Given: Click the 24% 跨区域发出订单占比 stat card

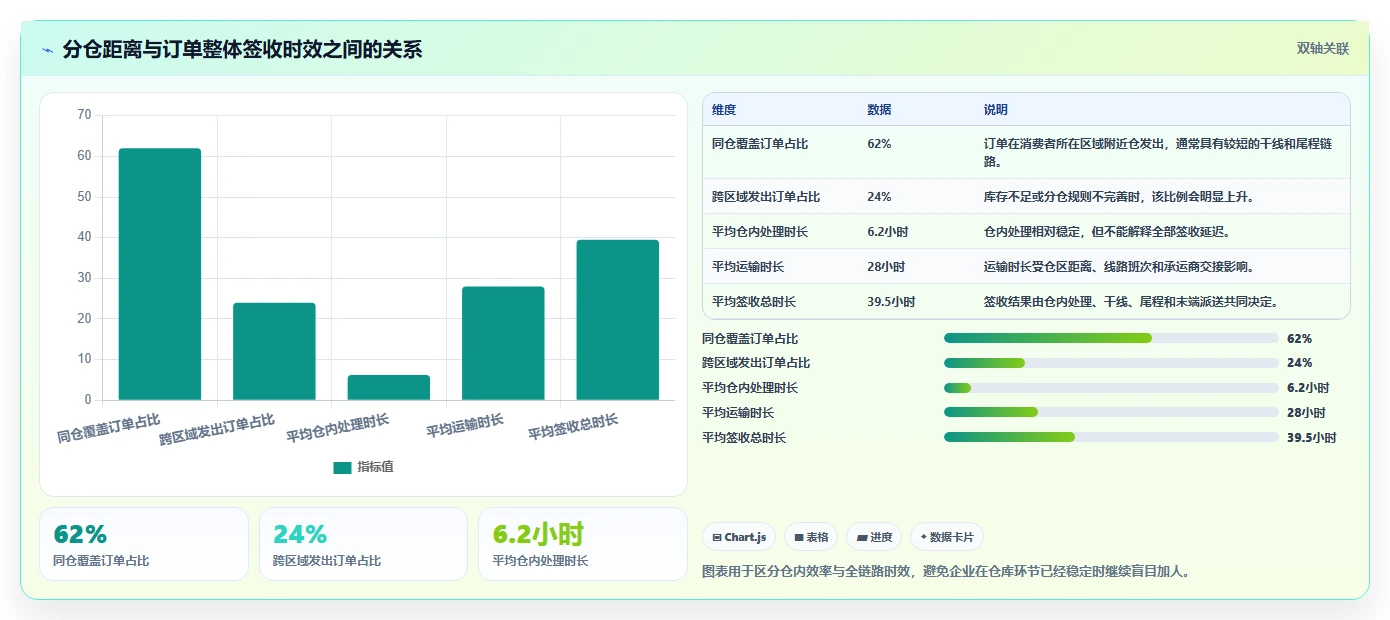Looking at the screenshot, I should 363,544.
